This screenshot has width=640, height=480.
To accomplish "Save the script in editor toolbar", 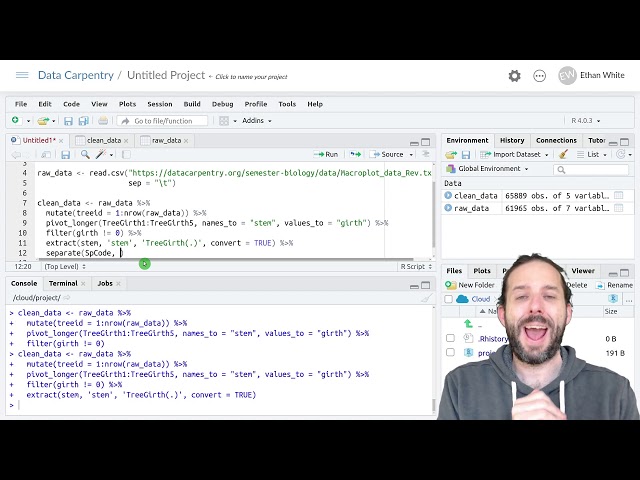I will click(65, 155).
